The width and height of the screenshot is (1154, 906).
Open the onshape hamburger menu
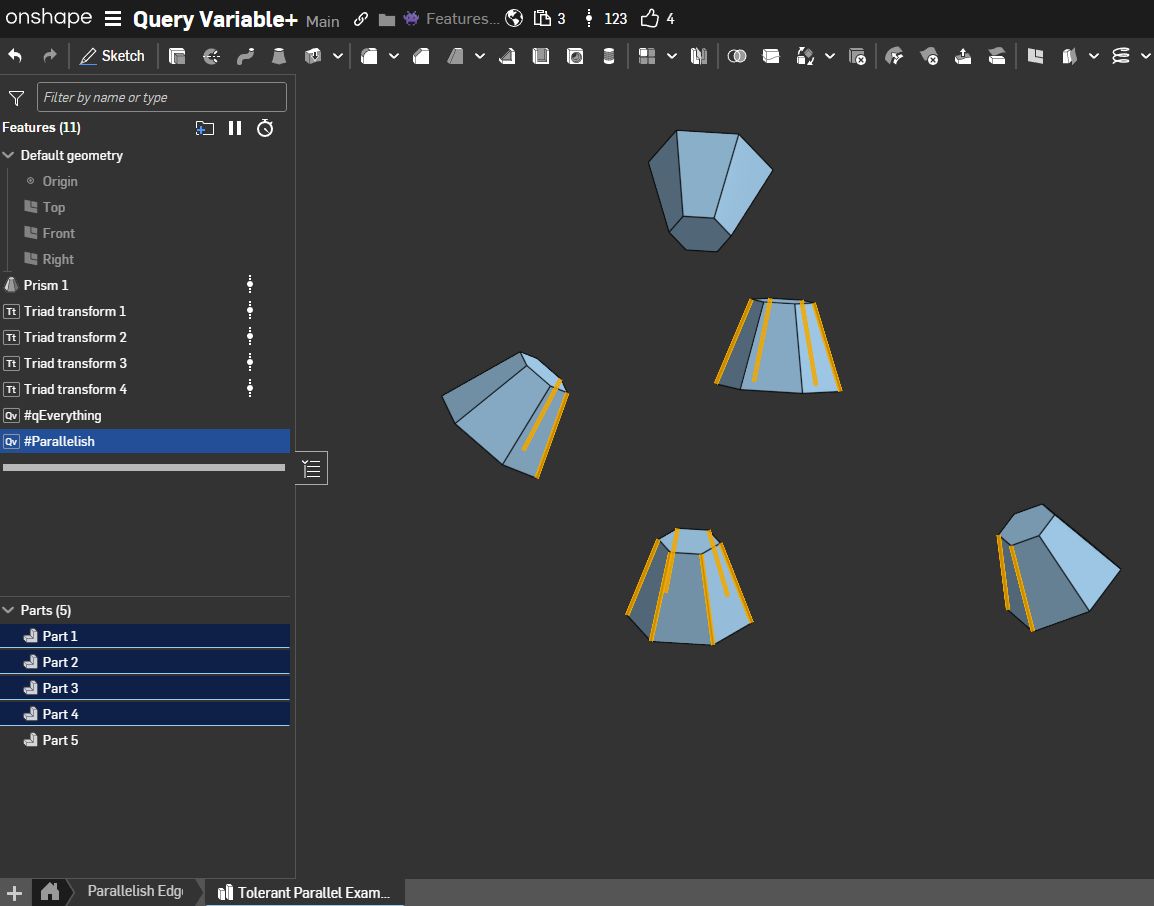click(x=113, y=19)
